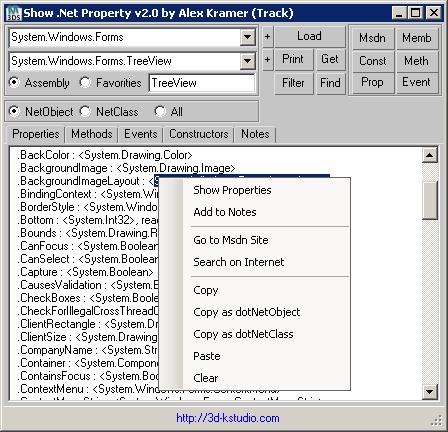Click the resize grip in status bar corner
This screenshot has width=448, height=432.
coord(437,421)
